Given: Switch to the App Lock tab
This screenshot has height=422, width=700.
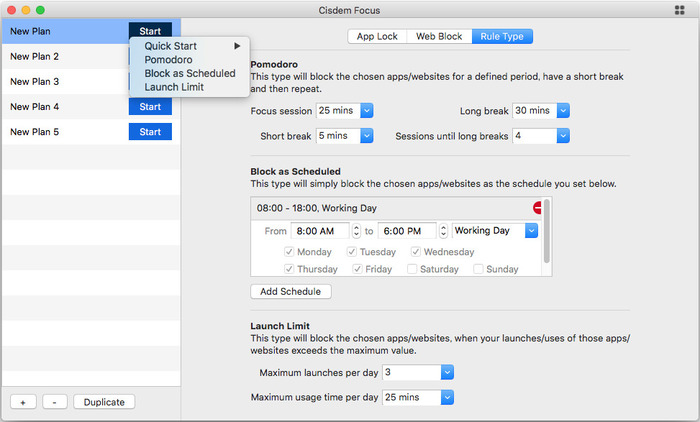Looking at the screenshot, I should [x=377, y=37].
